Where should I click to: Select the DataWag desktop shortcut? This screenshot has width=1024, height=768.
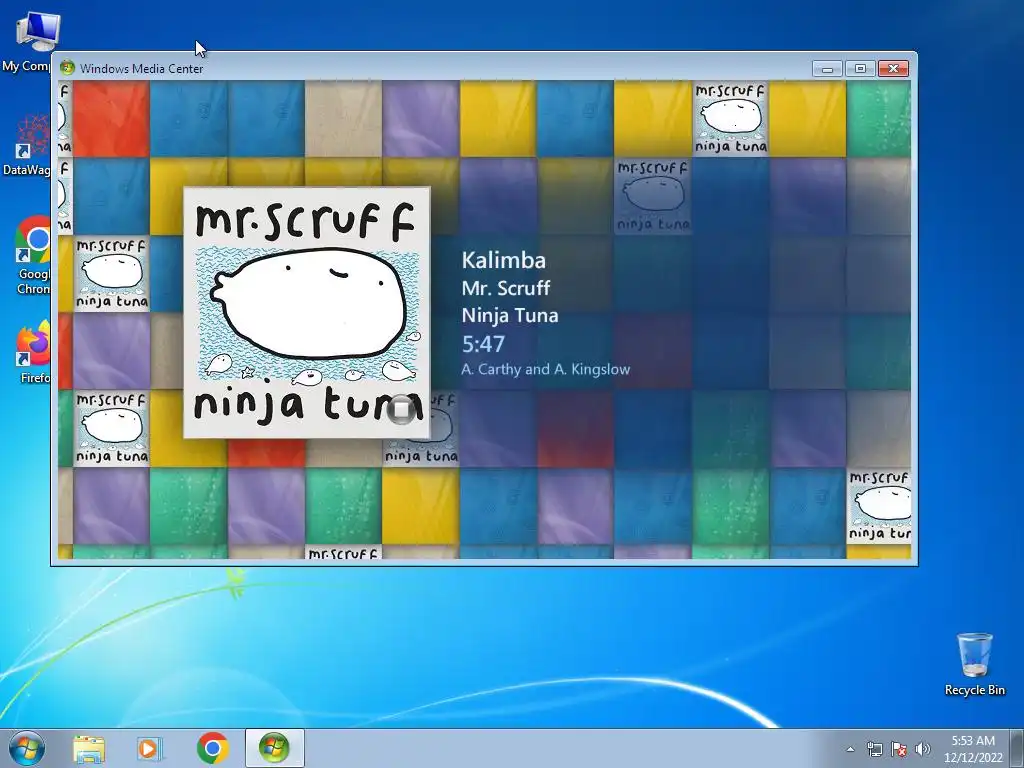tap(26, 146)
